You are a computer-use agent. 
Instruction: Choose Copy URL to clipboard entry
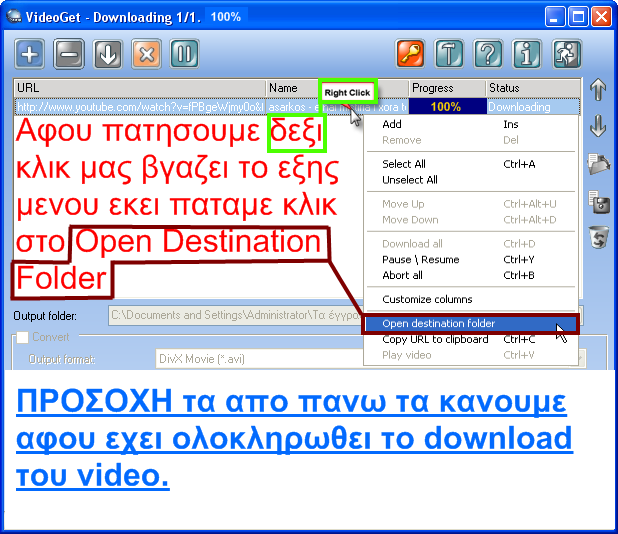471,339
